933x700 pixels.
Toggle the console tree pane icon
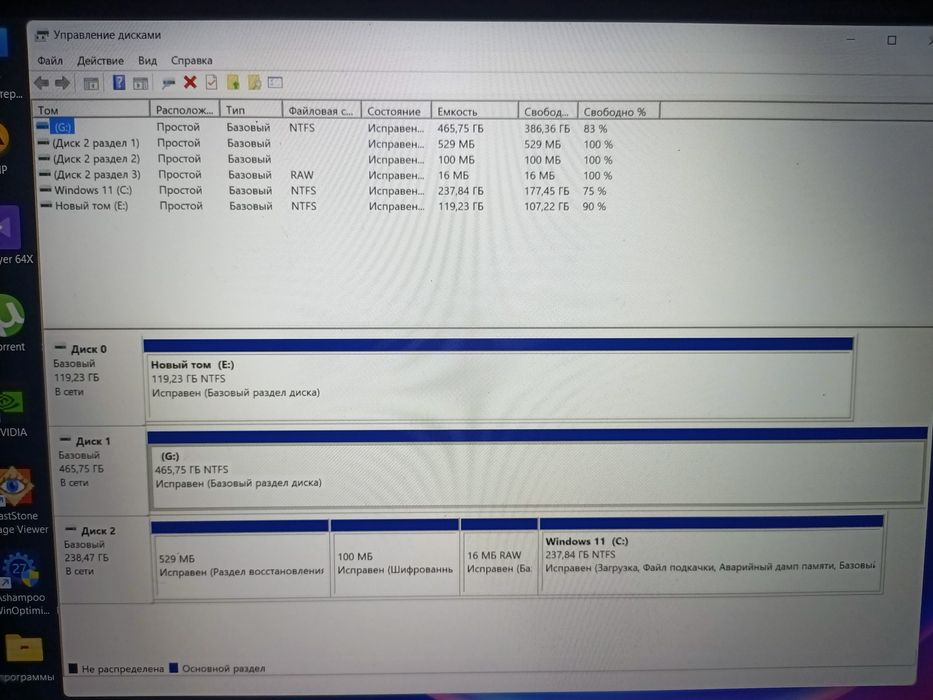point(91,83)
